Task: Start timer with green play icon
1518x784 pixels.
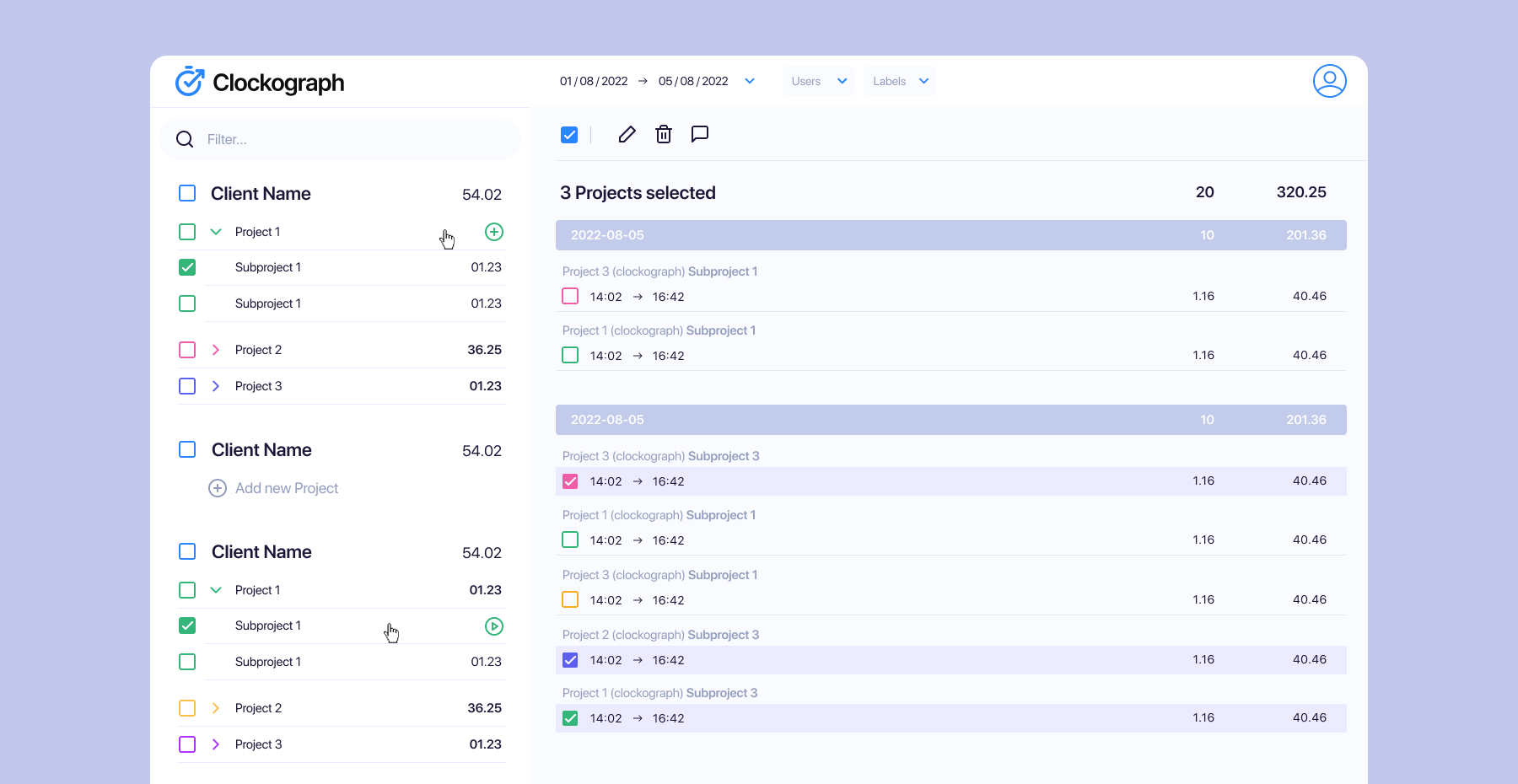Action: tap(494, 626)
